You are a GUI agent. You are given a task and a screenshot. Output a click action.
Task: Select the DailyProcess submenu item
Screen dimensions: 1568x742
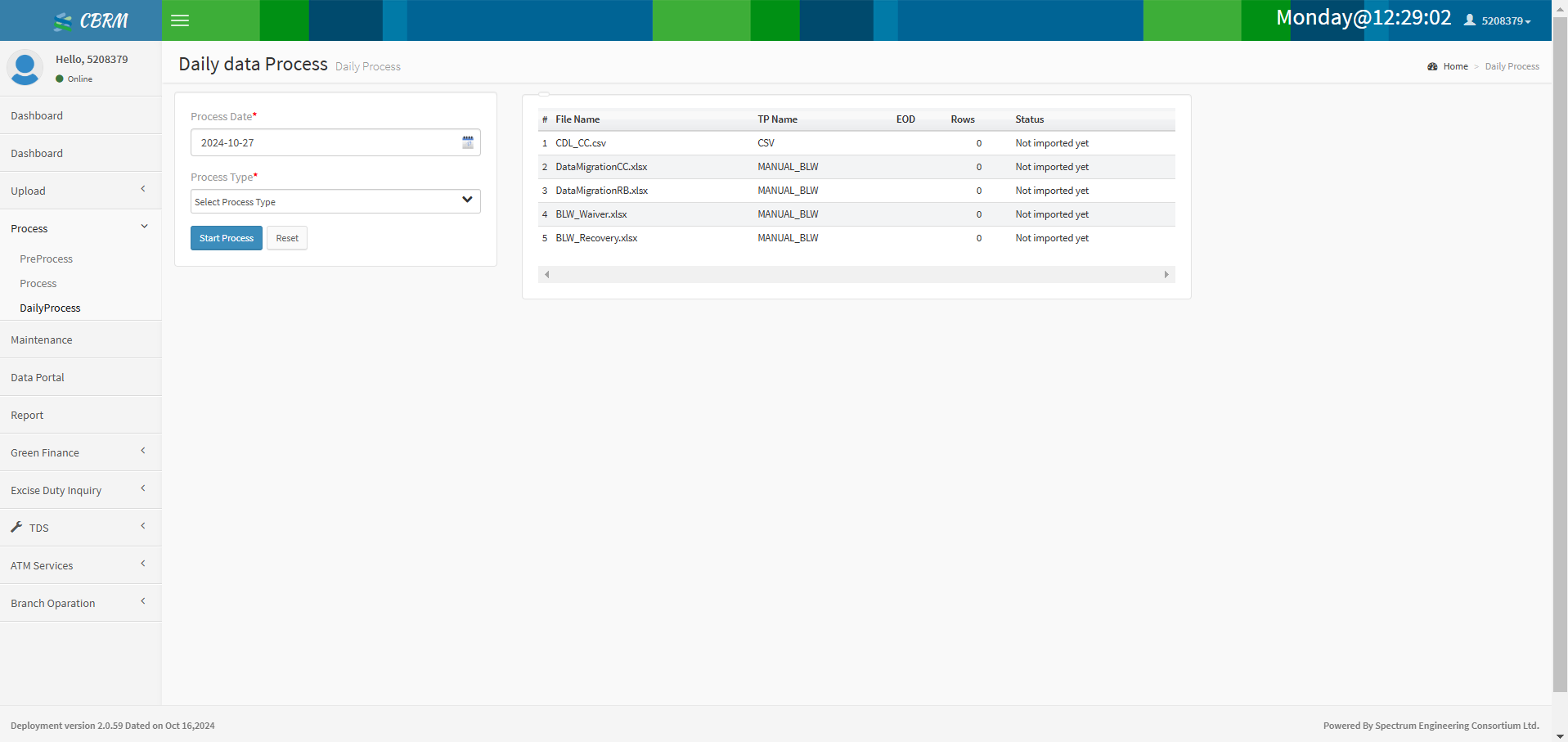[x=50, y=308]
